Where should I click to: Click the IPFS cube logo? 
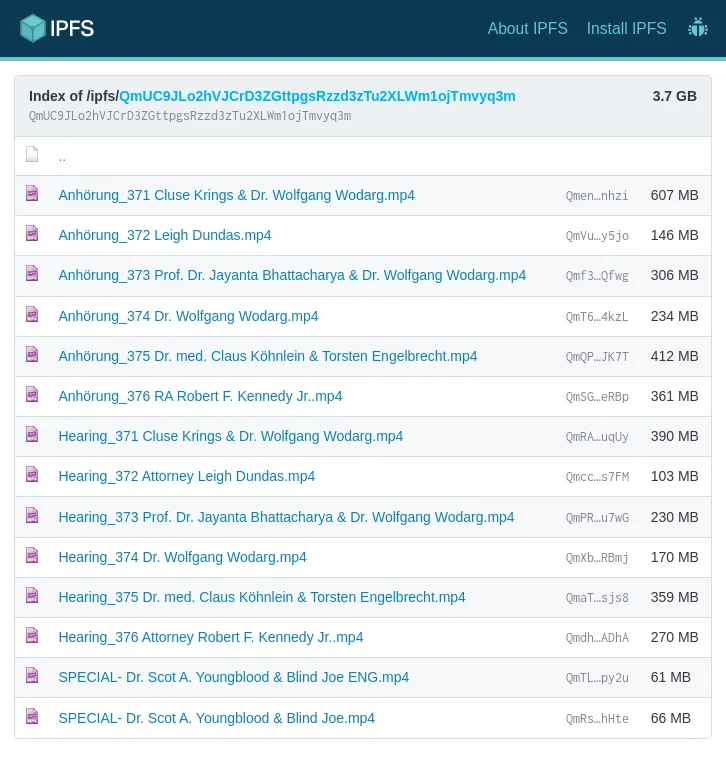click(x=33, y=28)
